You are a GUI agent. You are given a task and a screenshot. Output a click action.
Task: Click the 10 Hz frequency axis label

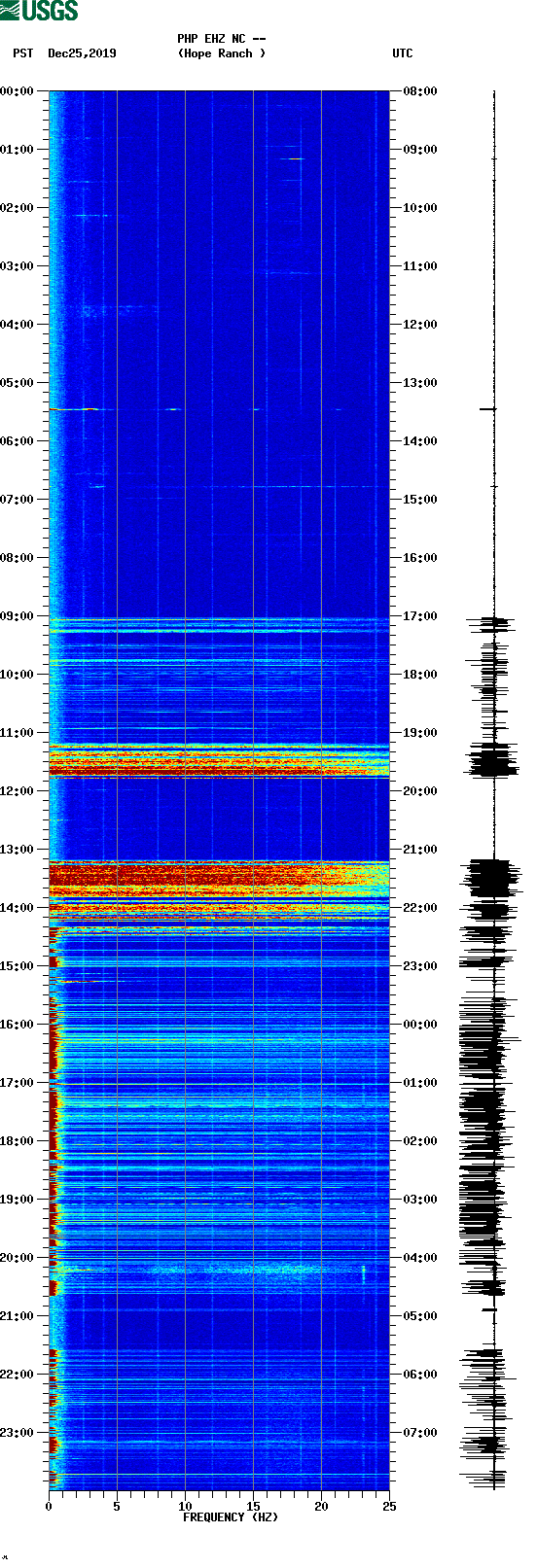pyautogui.click(x=185, y=1507)
